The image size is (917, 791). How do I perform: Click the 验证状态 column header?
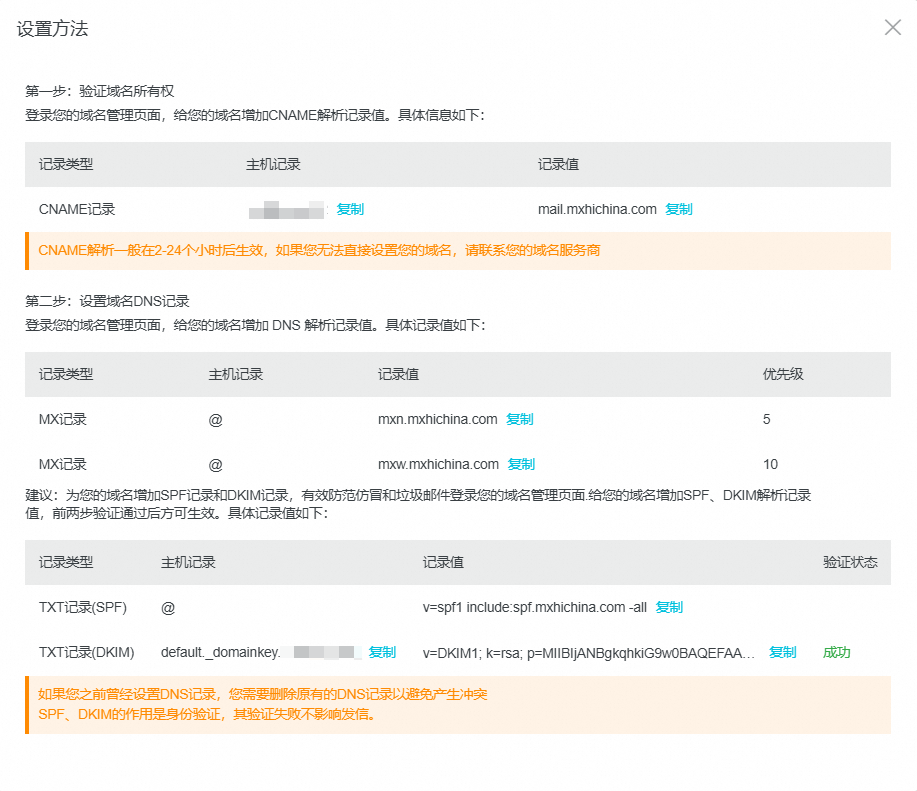point(852,563)
